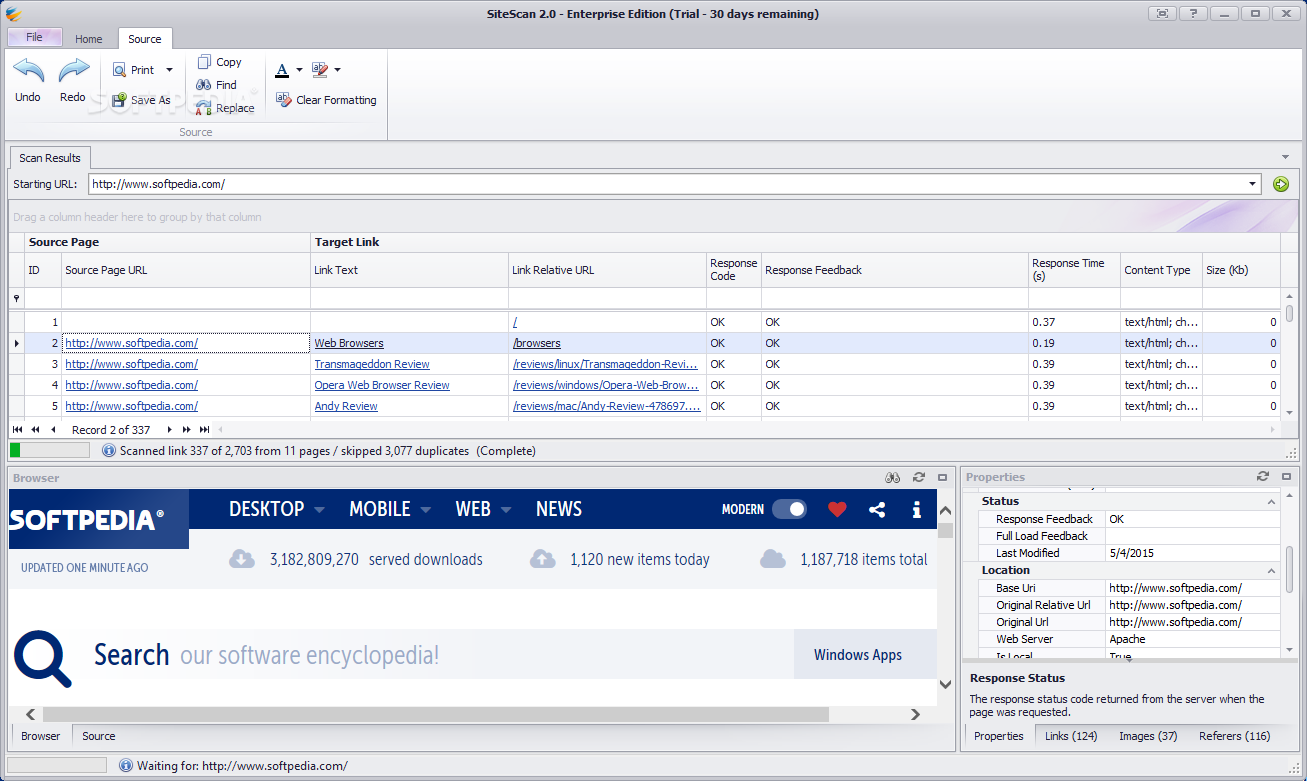
Task: Open the highlight color dropdown arrow
Action: click(x=337, y=70)
